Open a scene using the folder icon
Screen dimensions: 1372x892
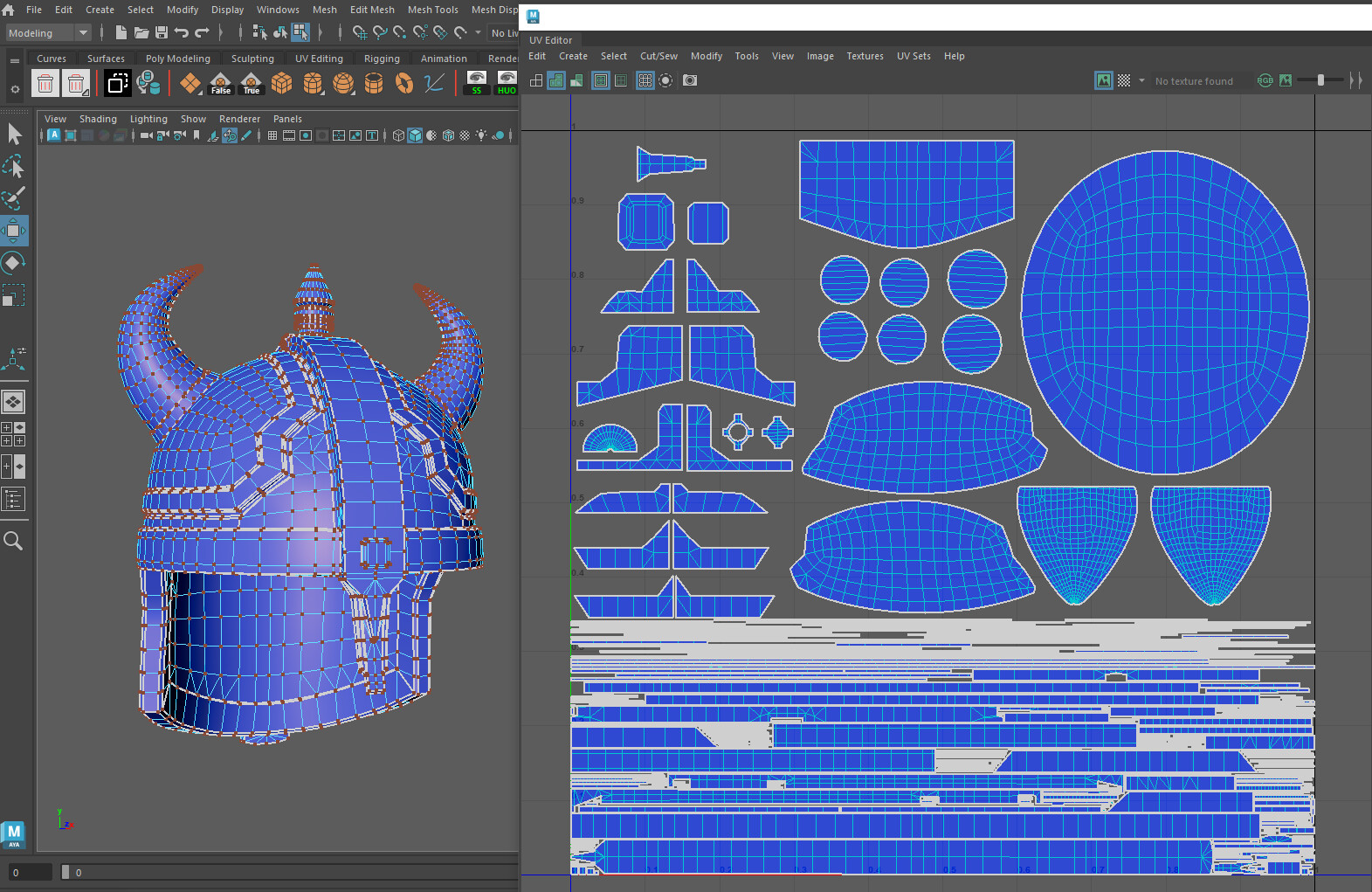tap(141, 32)
